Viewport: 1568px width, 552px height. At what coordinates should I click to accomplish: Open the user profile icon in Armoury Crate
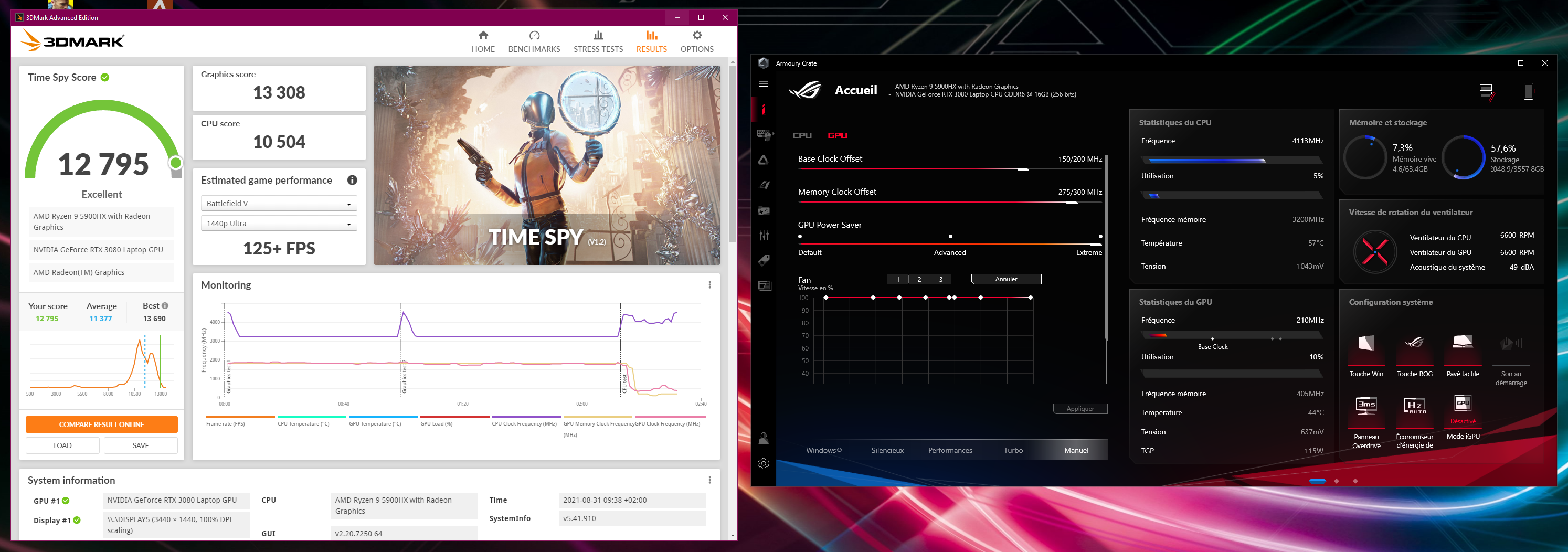click(x=764, y=438)
